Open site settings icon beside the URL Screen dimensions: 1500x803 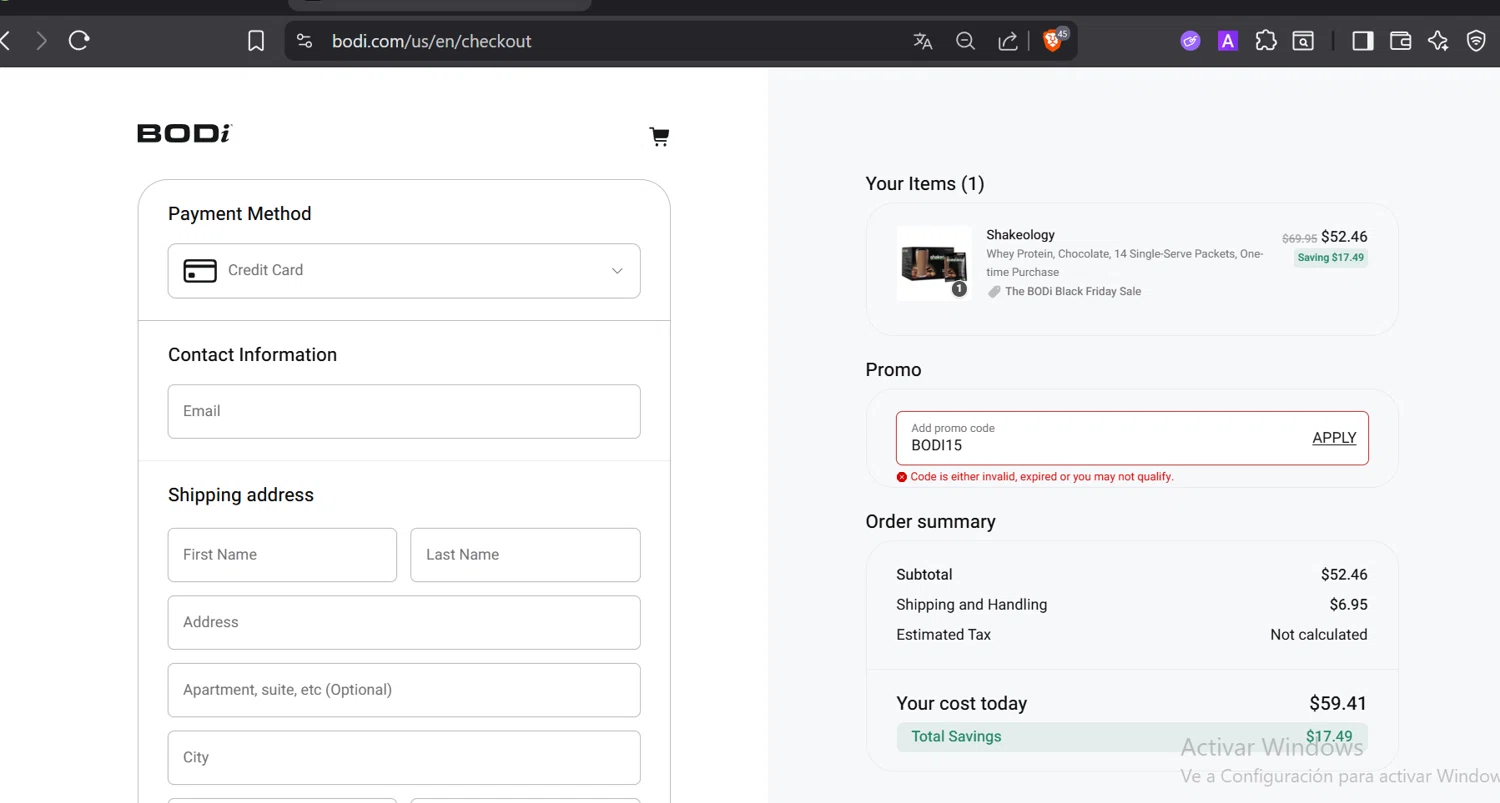[305, 41]
